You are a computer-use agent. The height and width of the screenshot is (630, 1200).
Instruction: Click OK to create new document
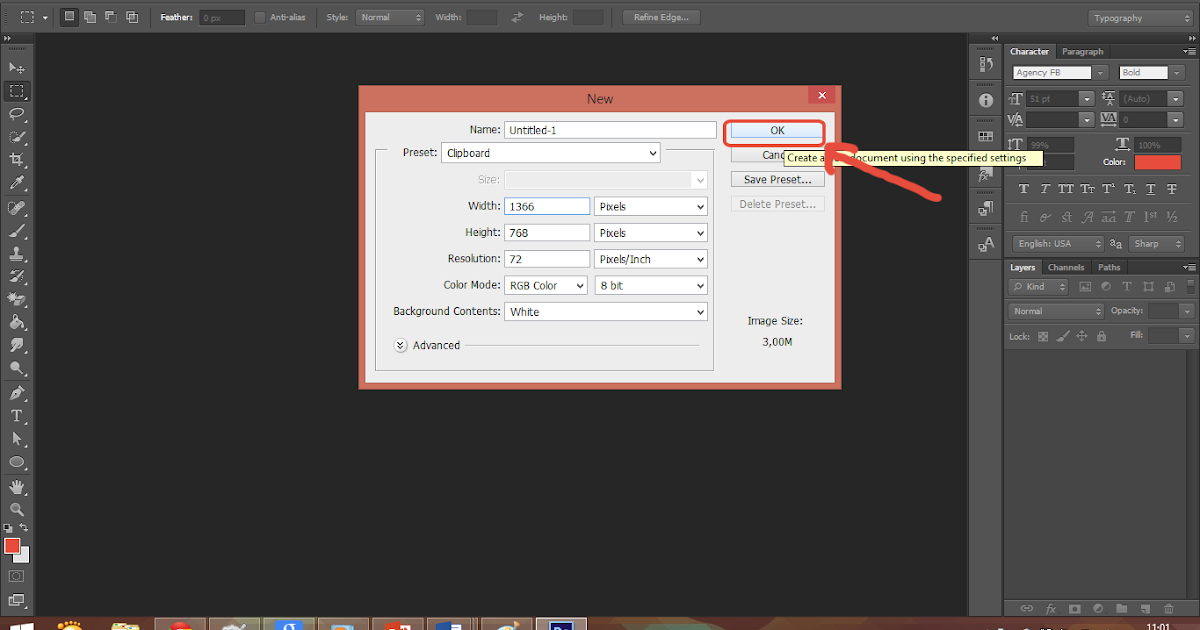pyautogui.click(x=777, y=130)
